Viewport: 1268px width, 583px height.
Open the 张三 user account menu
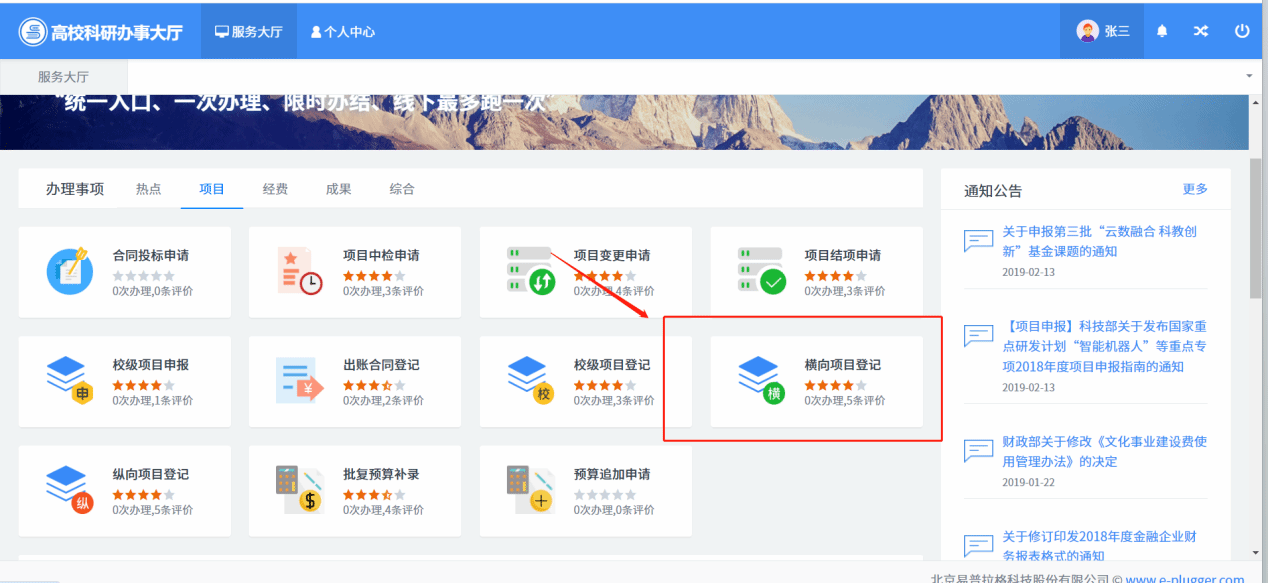(1103, 31)
